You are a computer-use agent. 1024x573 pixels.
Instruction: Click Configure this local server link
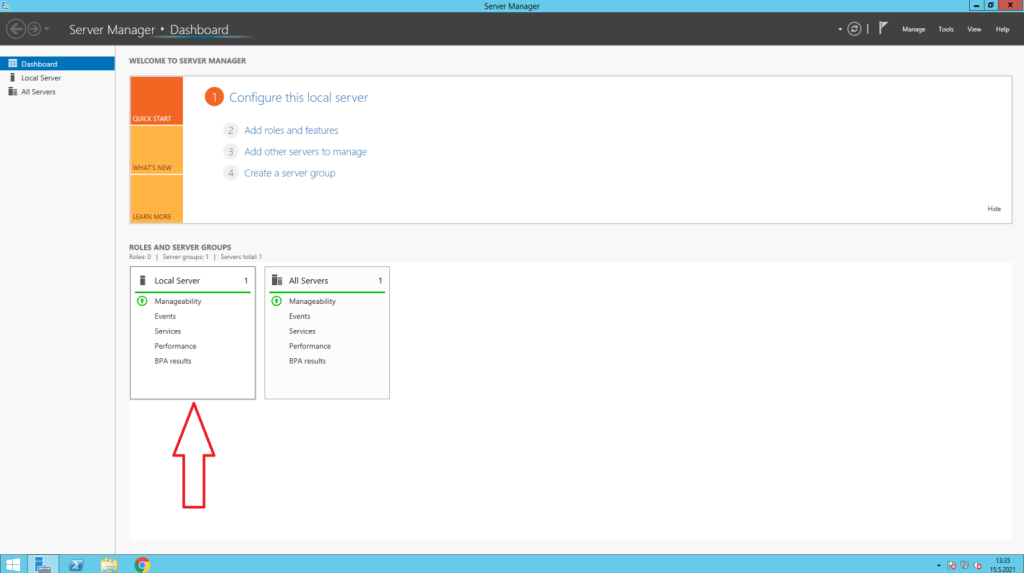click(298, 97)
